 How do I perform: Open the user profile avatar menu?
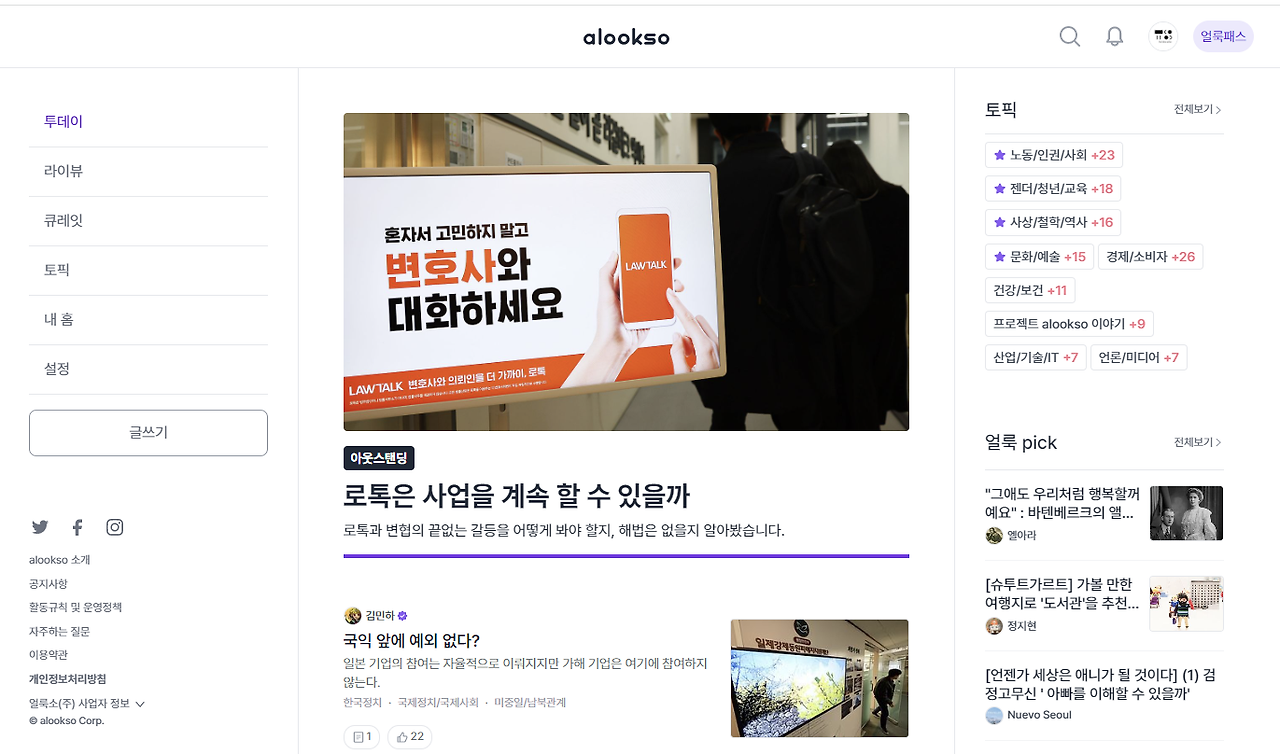click(x=1163, y=37)
